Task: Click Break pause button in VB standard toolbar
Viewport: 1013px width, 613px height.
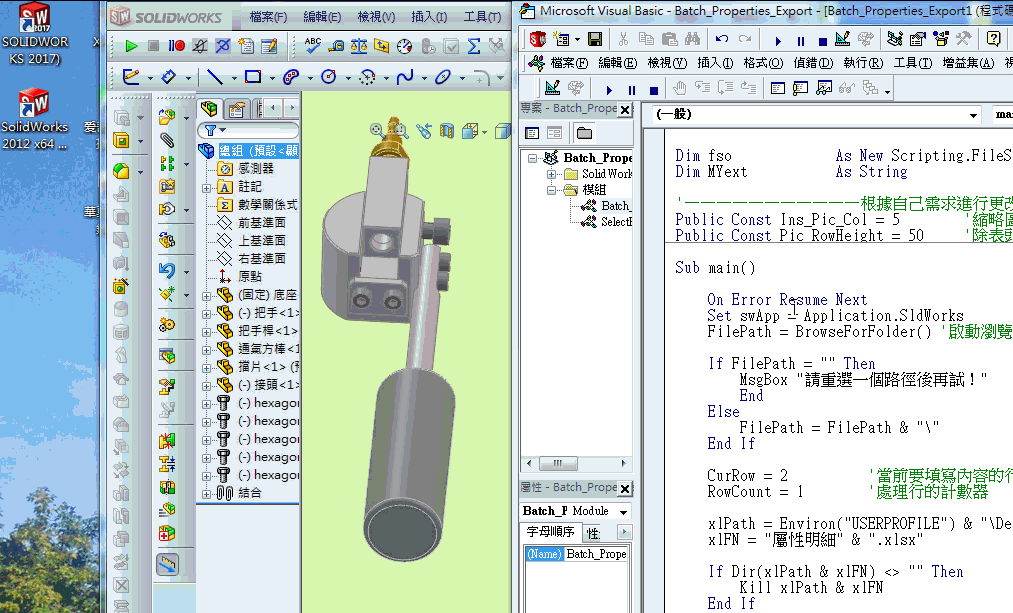Action: click(801, 41)
